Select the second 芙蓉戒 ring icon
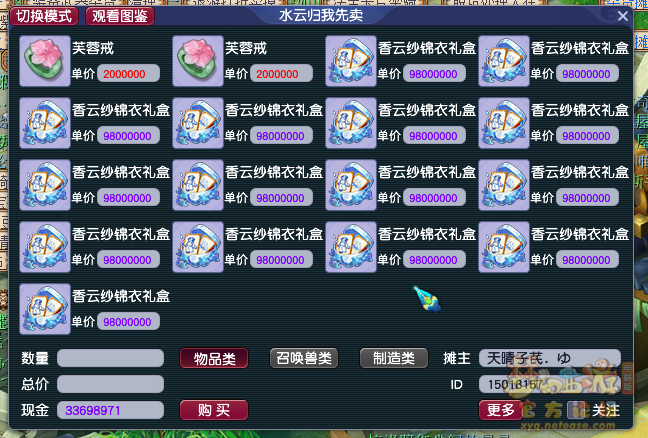 click(198, 61)
